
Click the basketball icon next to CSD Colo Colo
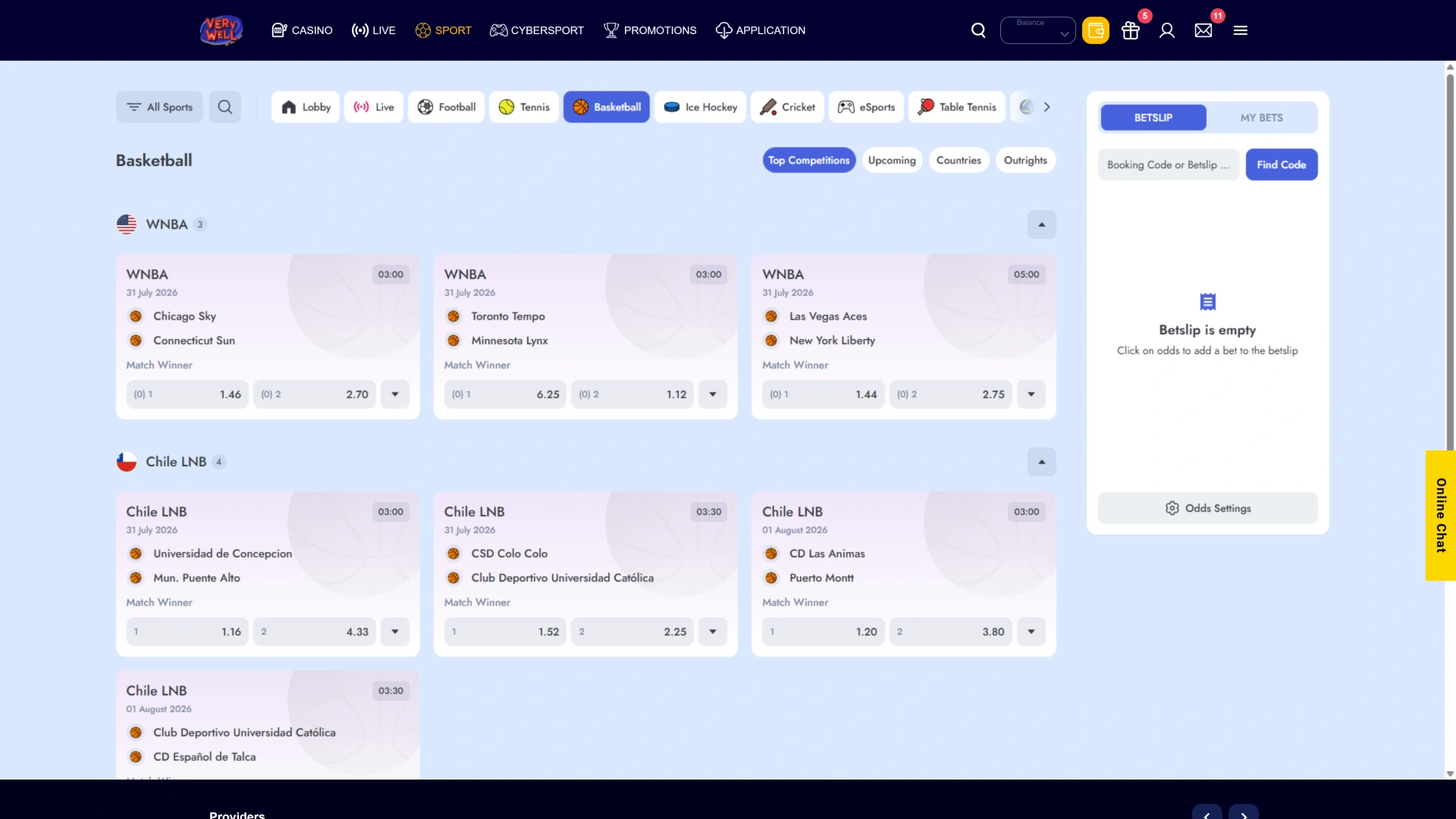(453, 554)
